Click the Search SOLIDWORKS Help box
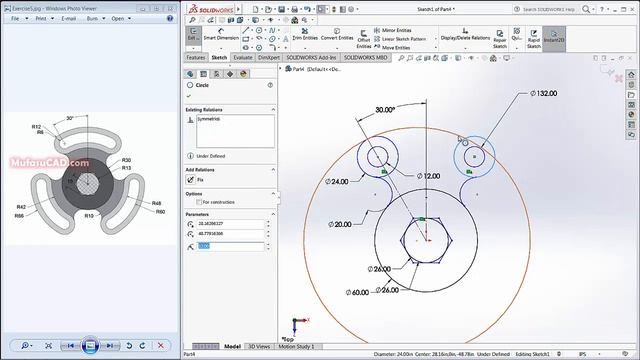 click(x=548, y=9)
